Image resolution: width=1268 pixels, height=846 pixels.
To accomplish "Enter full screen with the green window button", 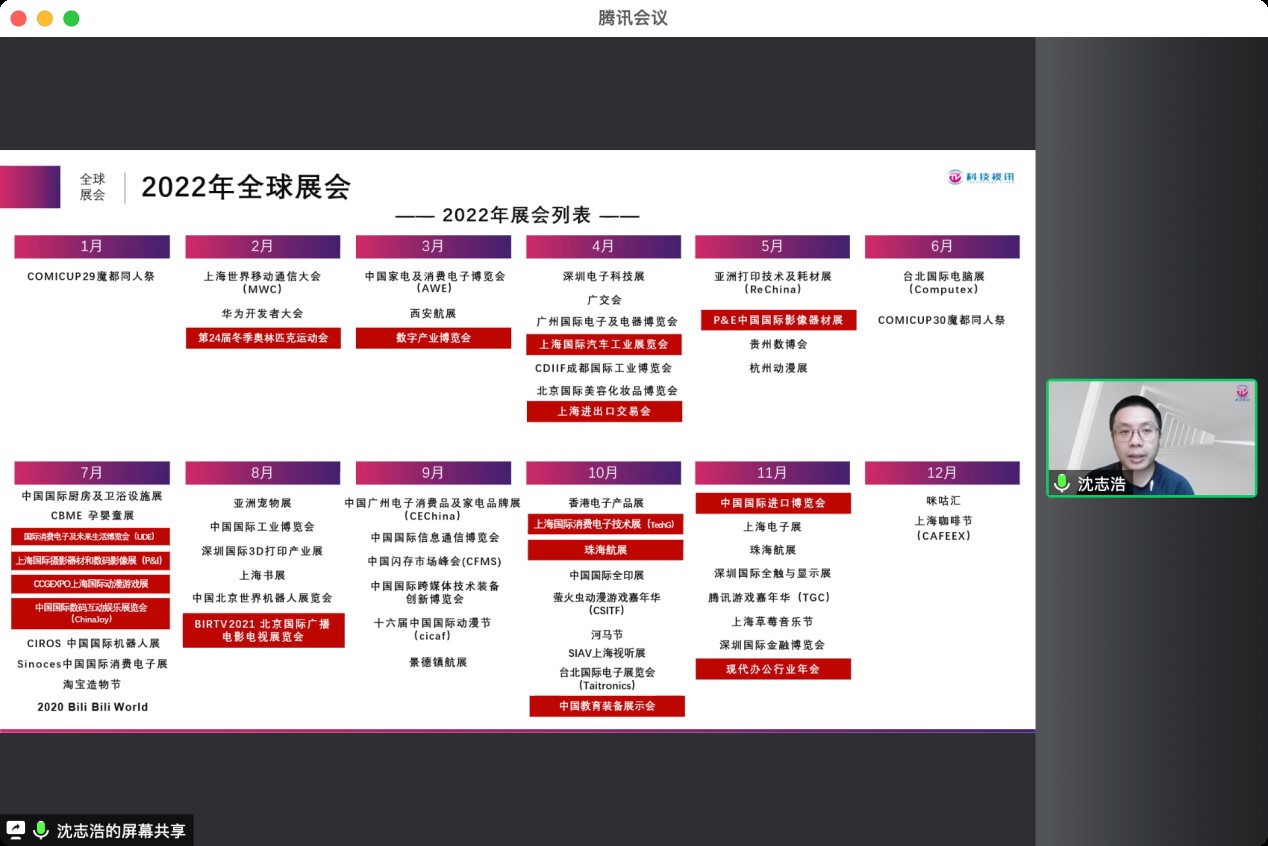I will pos(71,18).
